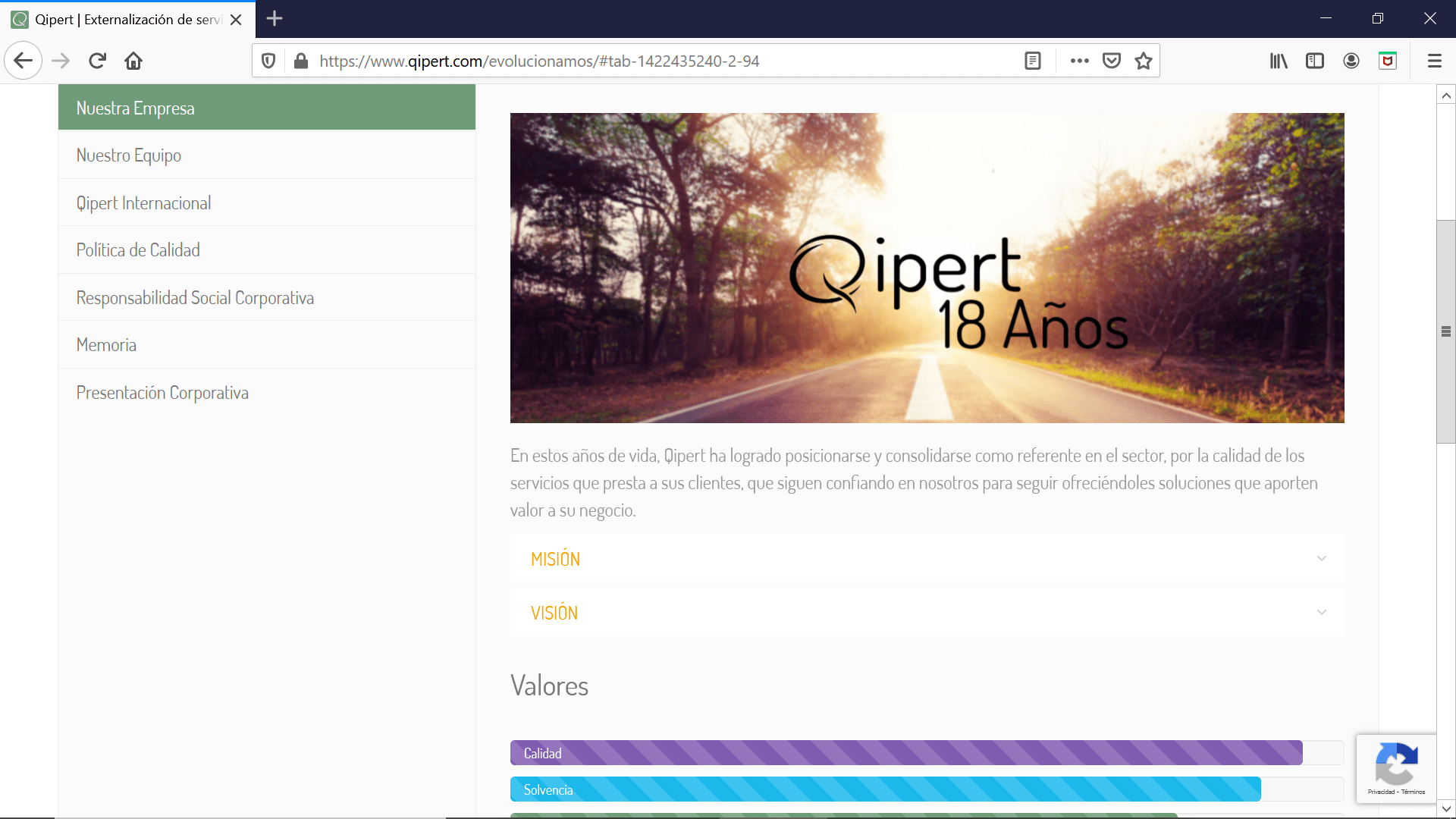This screenshot has width=1456, height=819.
Task: Click the MISIÓN heading text
Action: coord(555,560)
